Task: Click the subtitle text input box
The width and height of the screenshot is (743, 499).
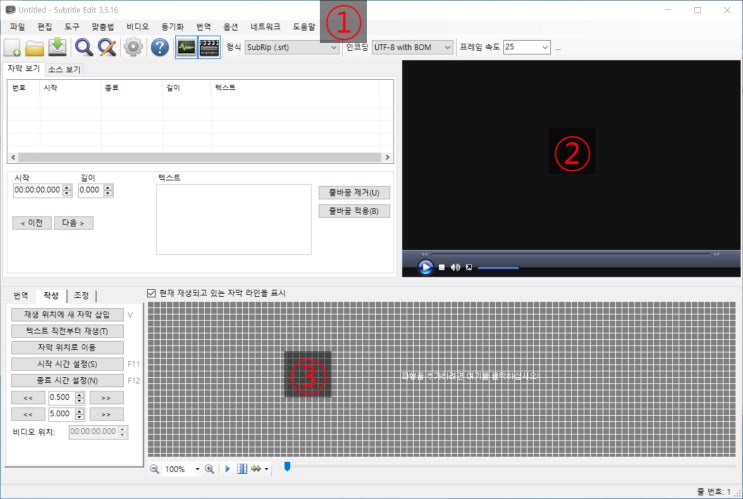Action: (233, 219)
